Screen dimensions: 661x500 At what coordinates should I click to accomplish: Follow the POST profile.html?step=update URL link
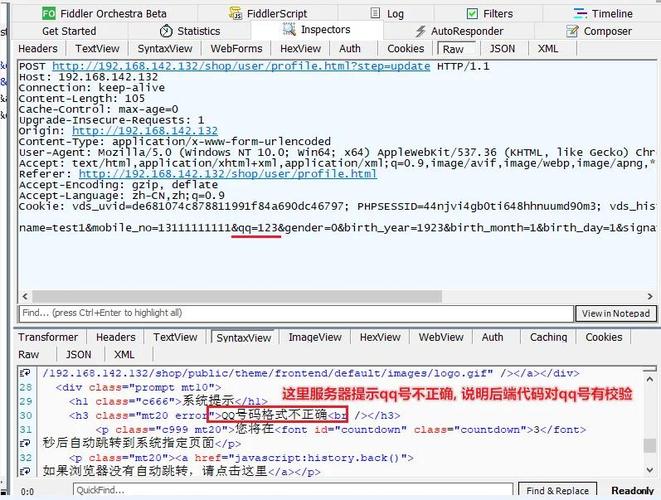click(x=241, y=66)
